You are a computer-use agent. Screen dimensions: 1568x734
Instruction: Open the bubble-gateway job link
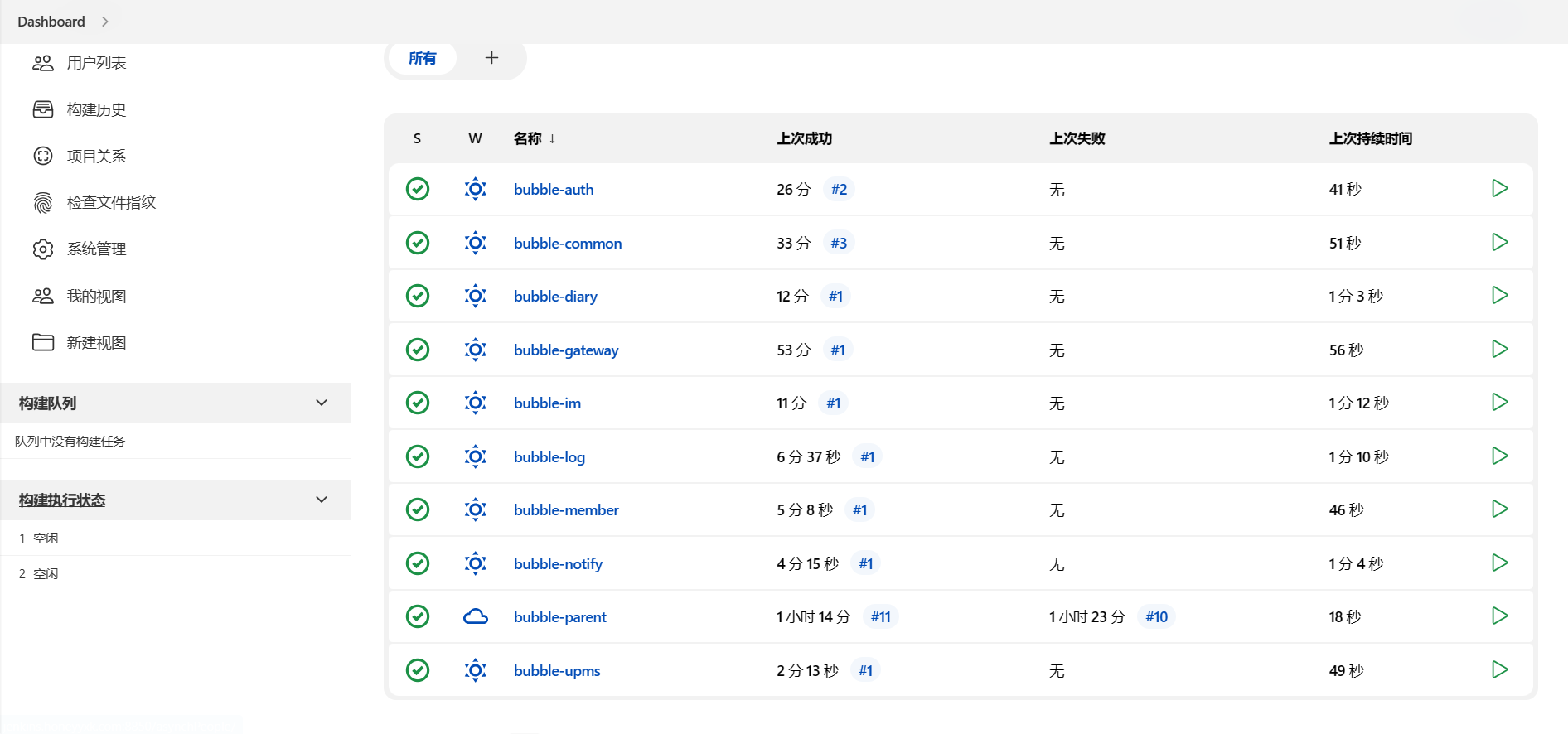coord(566,350)
